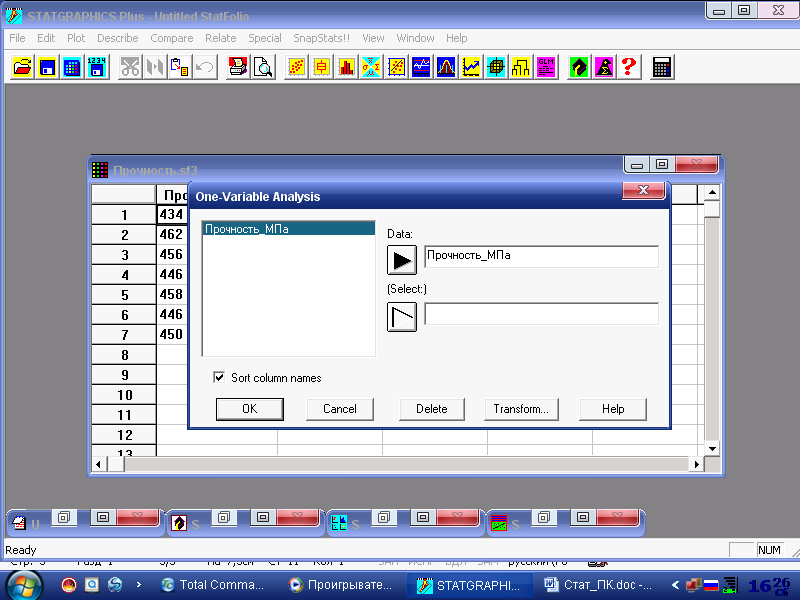Open the scatterplot icon in toolbar

tap(296, 67)
